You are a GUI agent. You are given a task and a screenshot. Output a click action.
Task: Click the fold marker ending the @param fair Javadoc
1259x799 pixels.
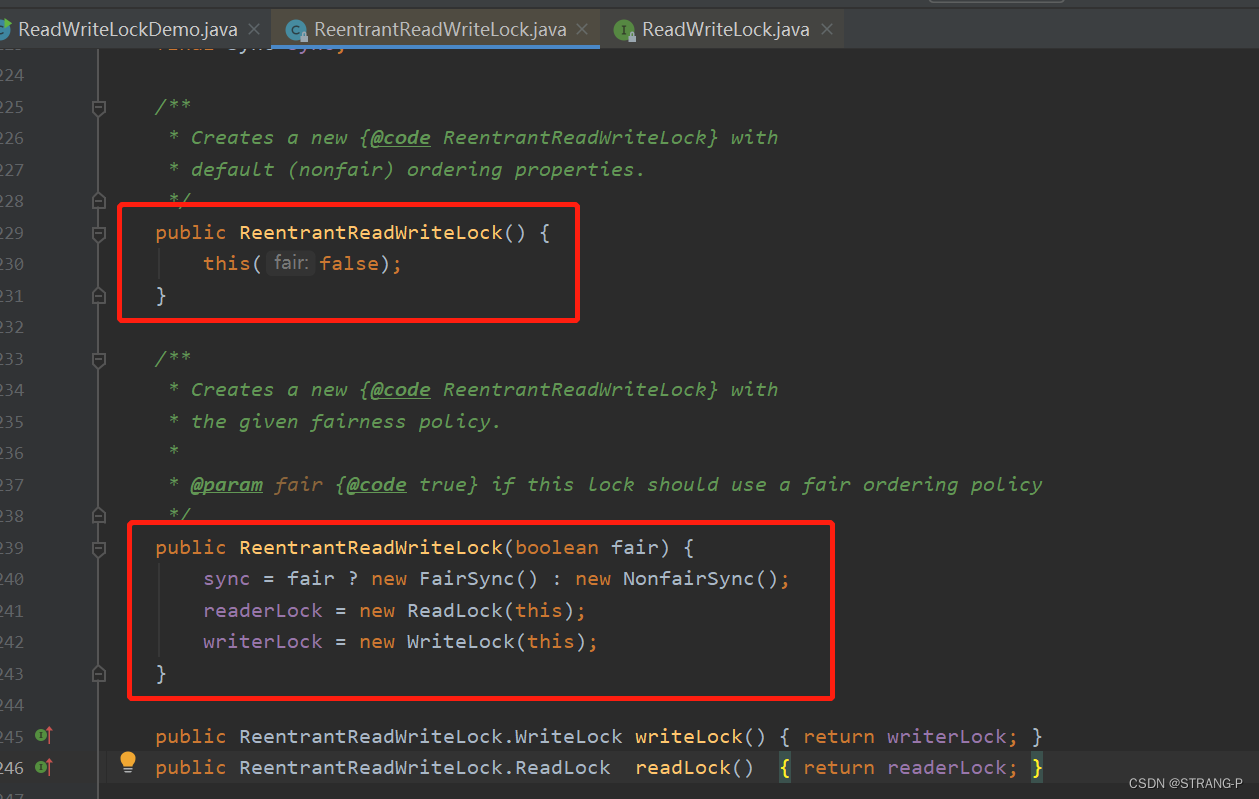pyautogui.click(x=98, y=516)
